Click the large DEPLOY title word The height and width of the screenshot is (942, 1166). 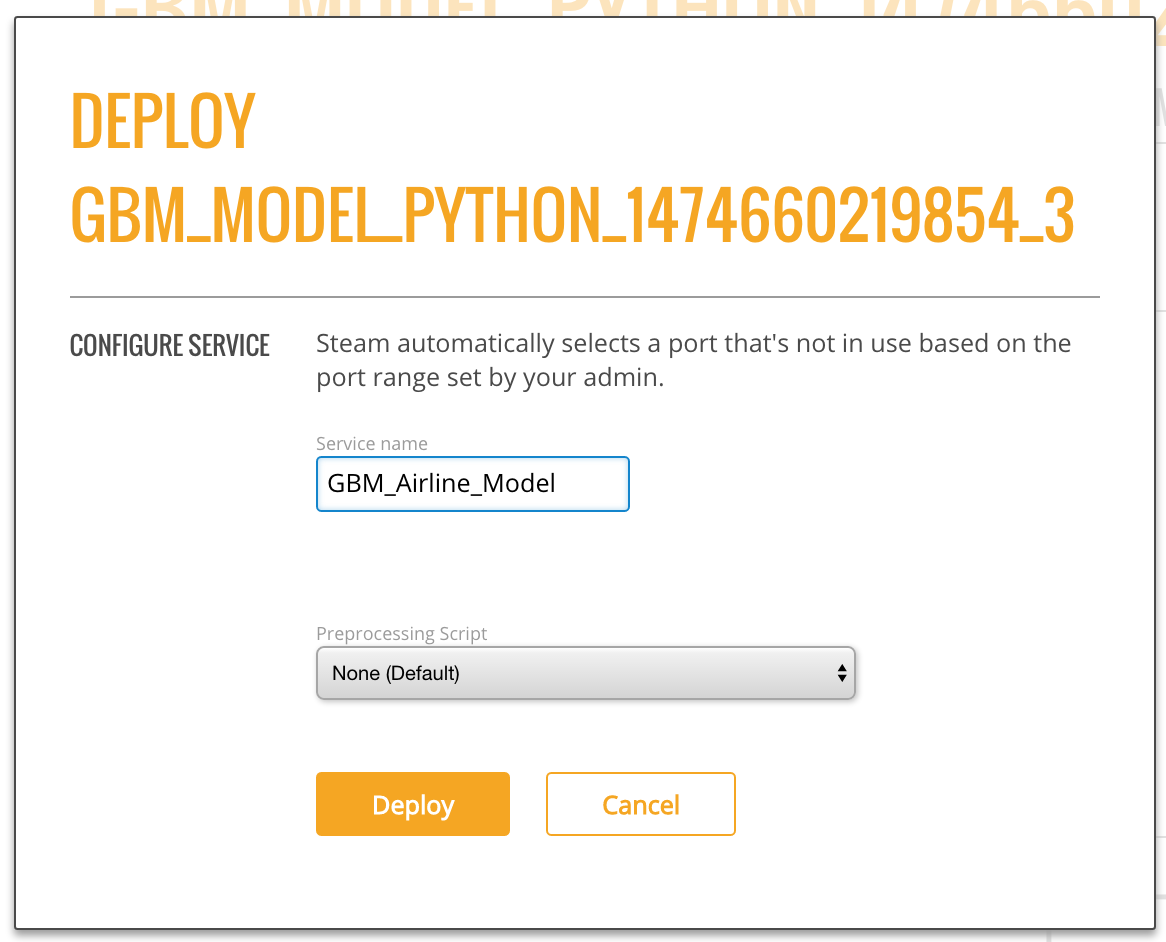(x=163, y=122)
